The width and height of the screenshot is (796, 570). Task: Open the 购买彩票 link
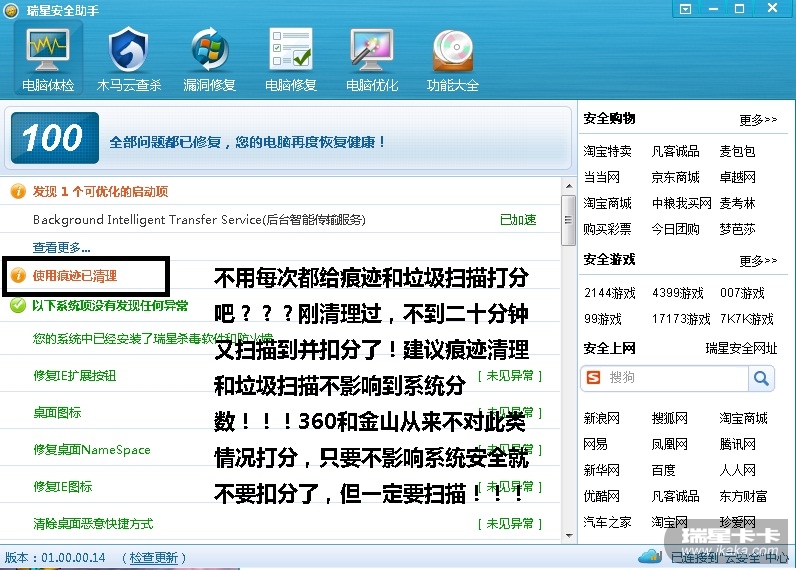(607, 229)
